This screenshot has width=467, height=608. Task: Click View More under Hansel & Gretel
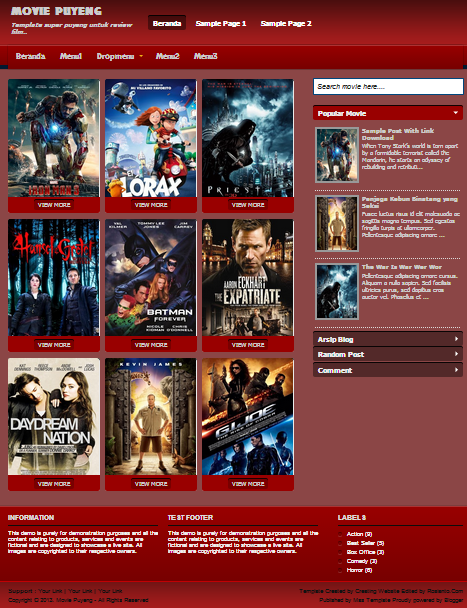[54, 345]
